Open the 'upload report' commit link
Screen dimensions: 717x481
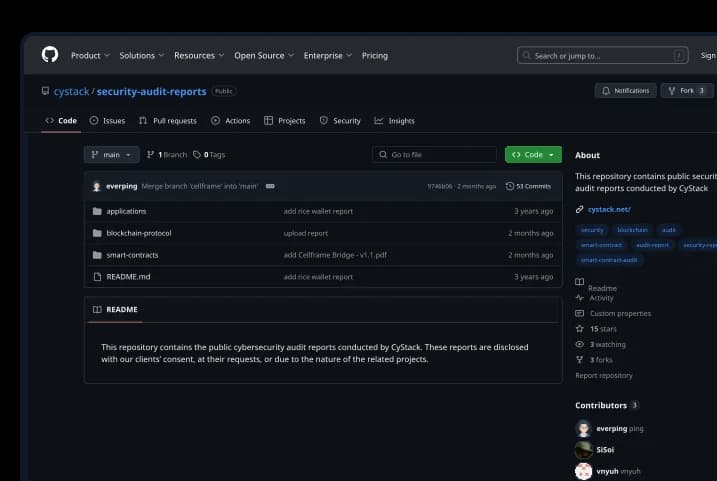pyautogui.click(x=305, y=233)
